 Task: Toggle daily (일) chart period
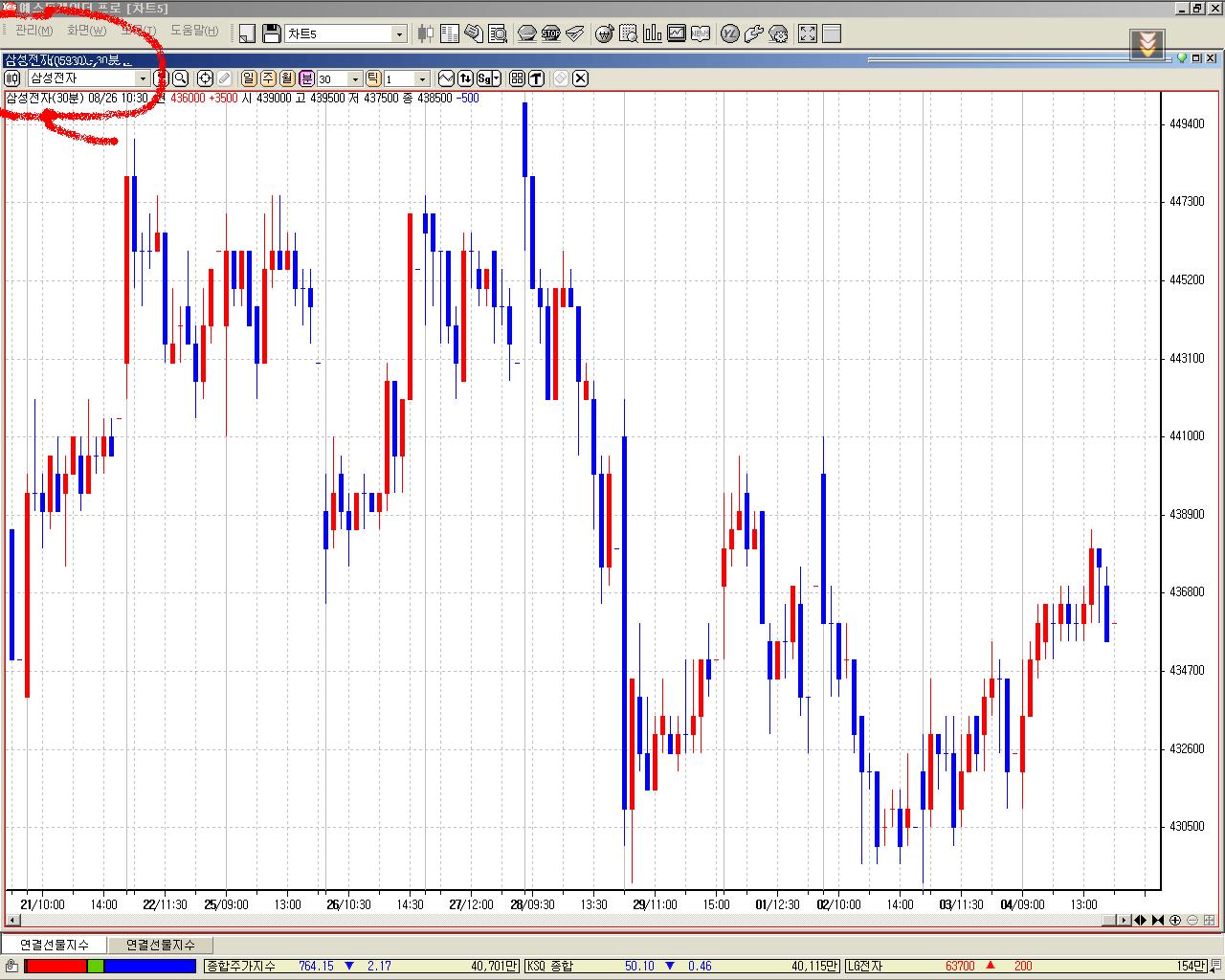pos(249,78)
